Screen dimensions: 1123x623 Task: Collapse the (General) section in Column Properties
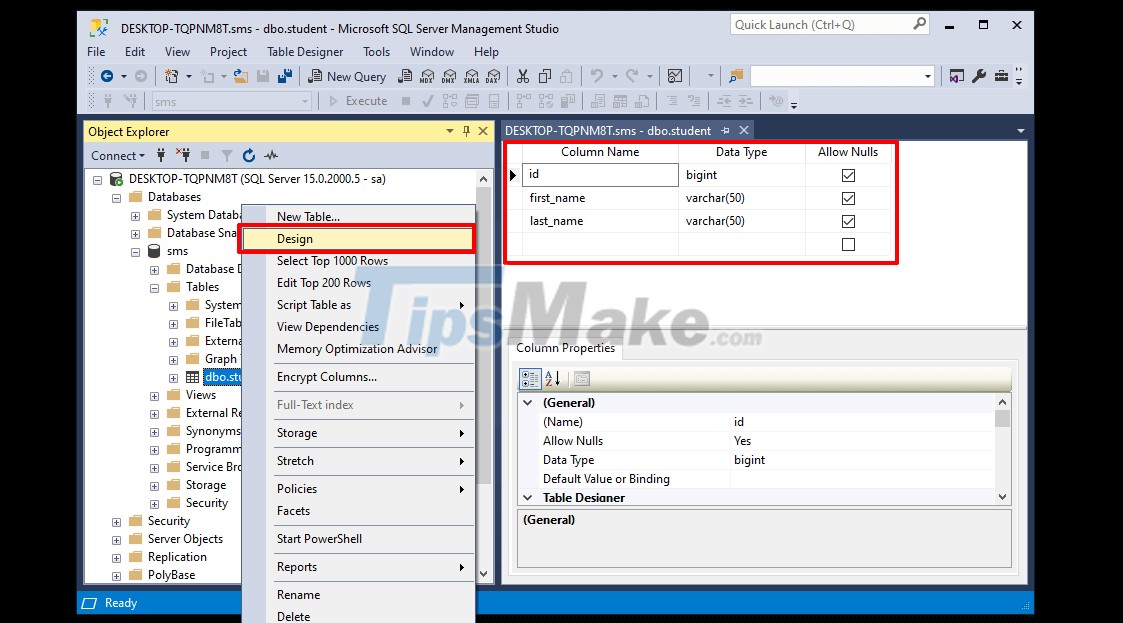point(527,402)
